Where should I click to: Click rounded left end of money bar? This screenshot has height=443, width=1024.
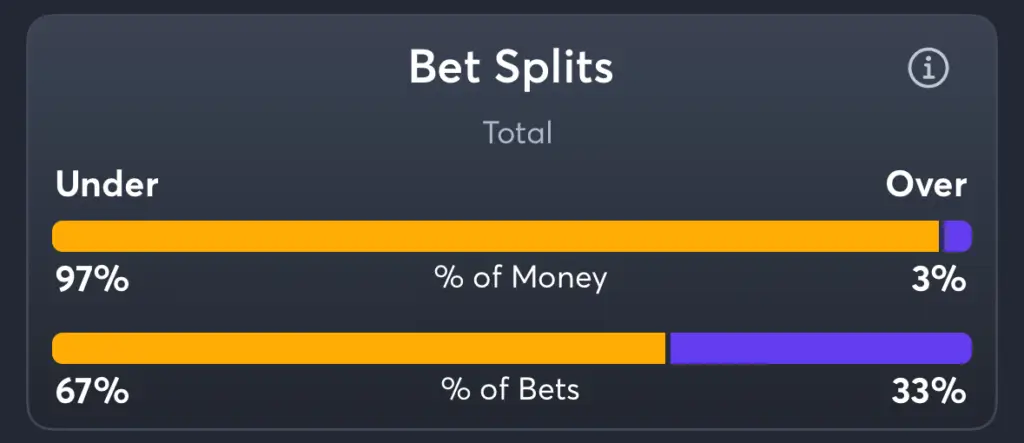pos(59,236)
